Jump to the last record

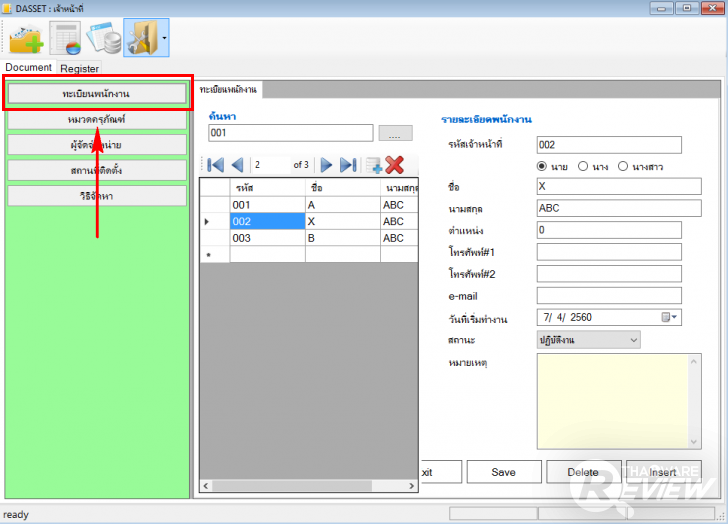pos(348,165)
